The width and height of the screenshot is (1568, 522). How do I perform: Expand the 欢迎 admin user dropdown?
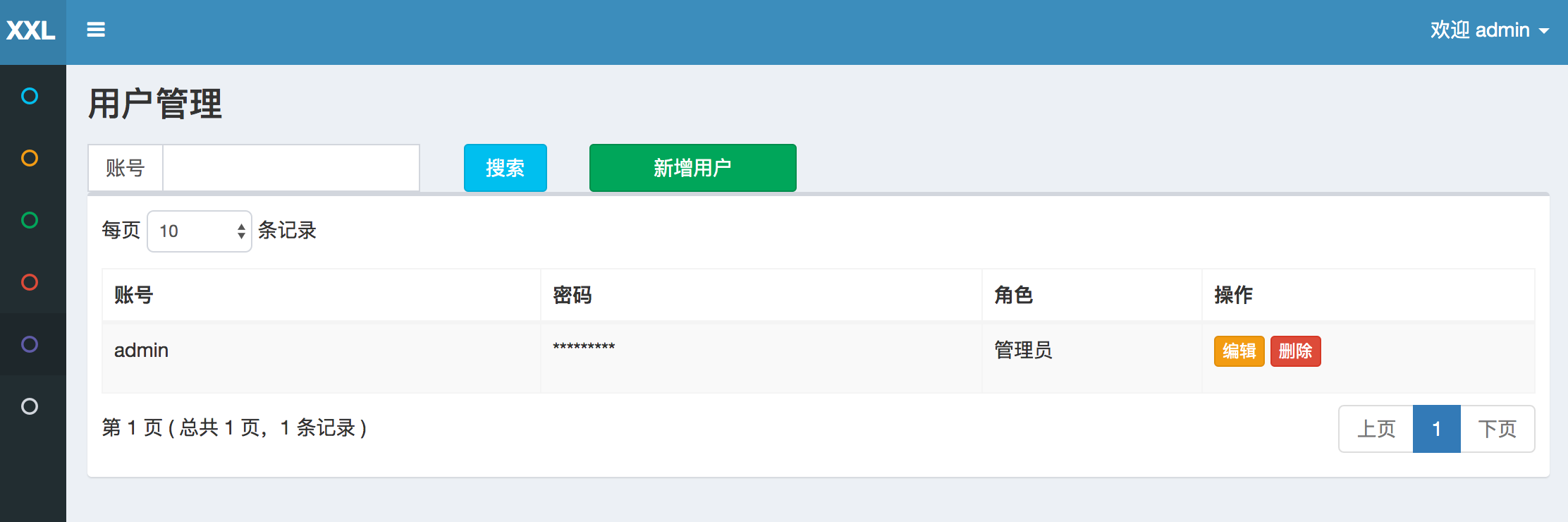coord(1489,30)
